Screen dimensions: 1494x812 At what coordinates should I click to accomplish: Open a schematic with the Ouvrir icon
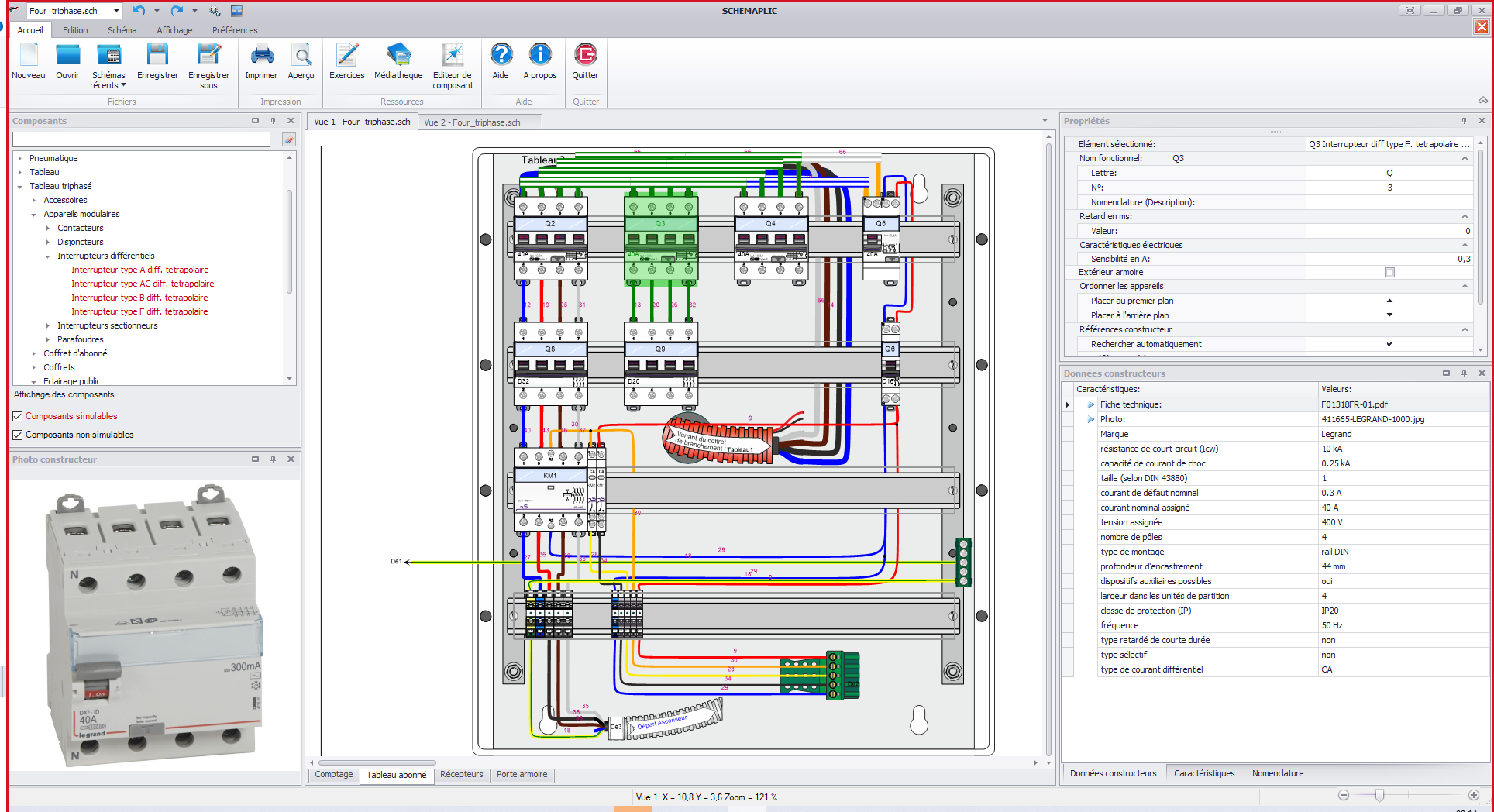coord(67,56)
